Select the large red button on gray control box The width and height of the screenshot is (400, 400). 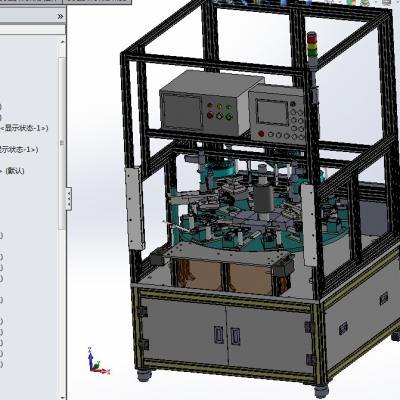(210, 115)
